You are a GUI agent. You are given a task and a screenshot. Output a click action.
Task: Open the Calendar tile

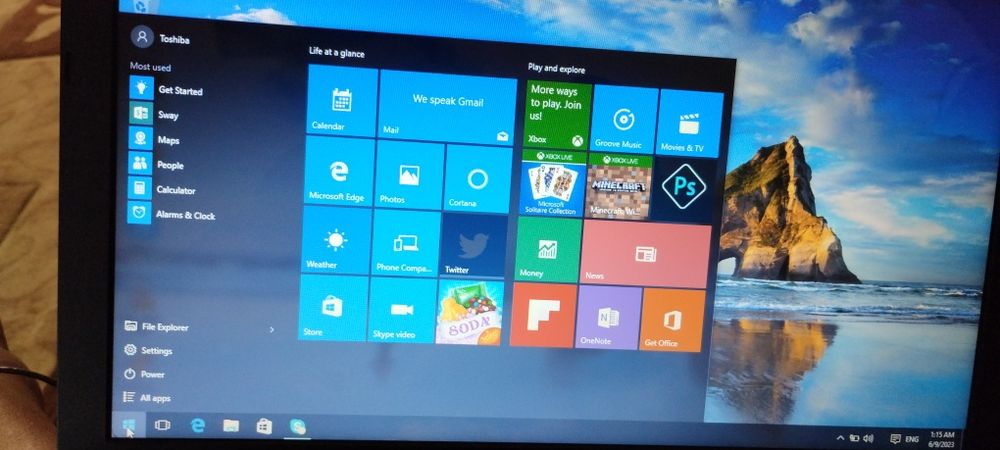(x=342, y=100)
